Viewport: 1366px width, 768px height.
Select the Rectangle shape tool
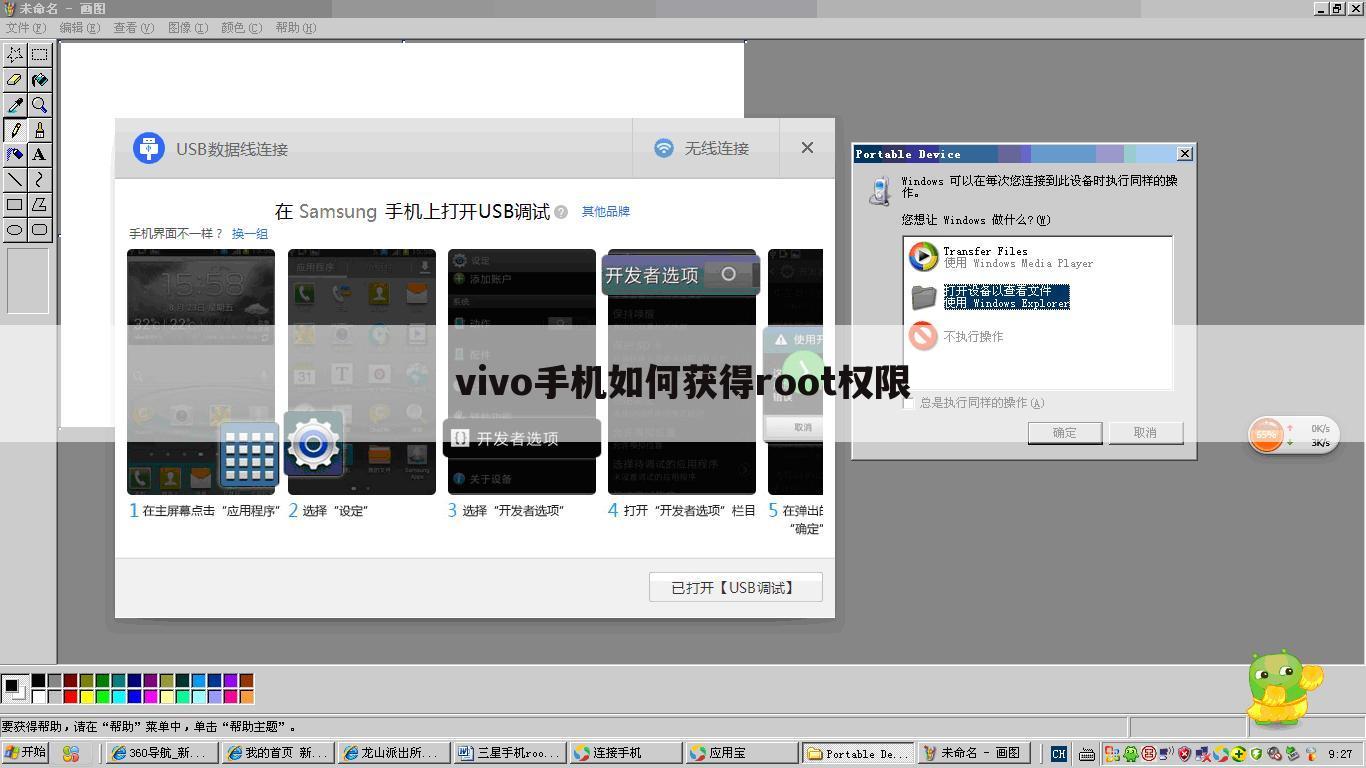(15, 205)
